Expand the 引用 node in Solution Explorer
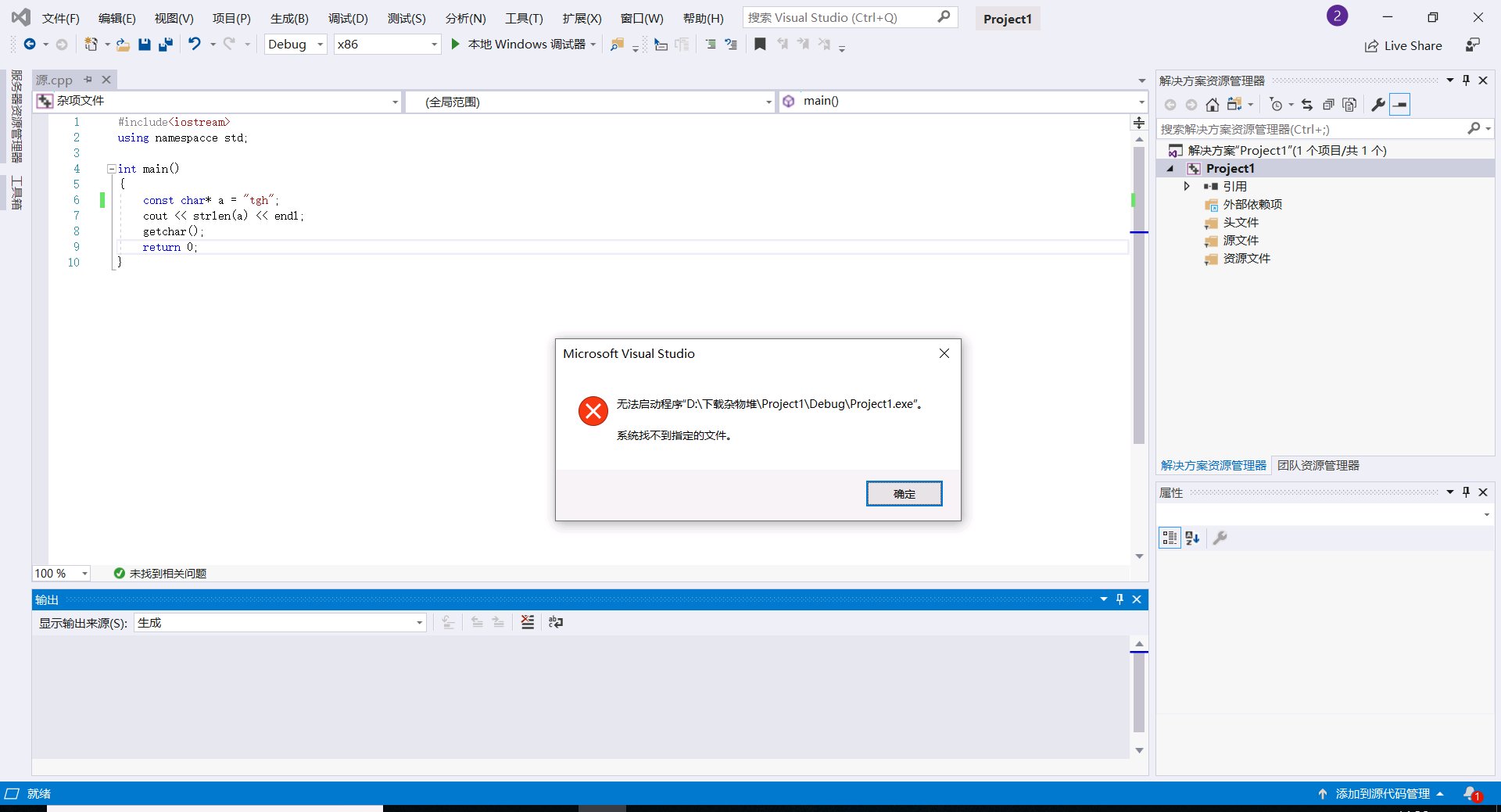Viewport: 1501px width, 812px height. [x=1187, y=186]
